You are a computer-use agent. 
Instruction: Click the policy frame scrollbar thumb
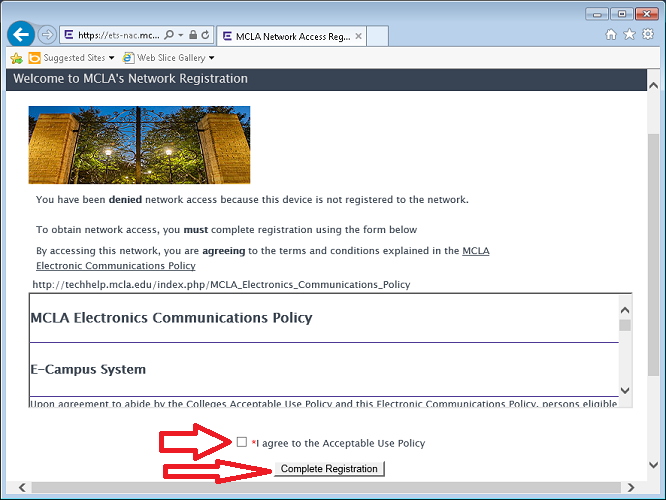(x=625, y=326)
